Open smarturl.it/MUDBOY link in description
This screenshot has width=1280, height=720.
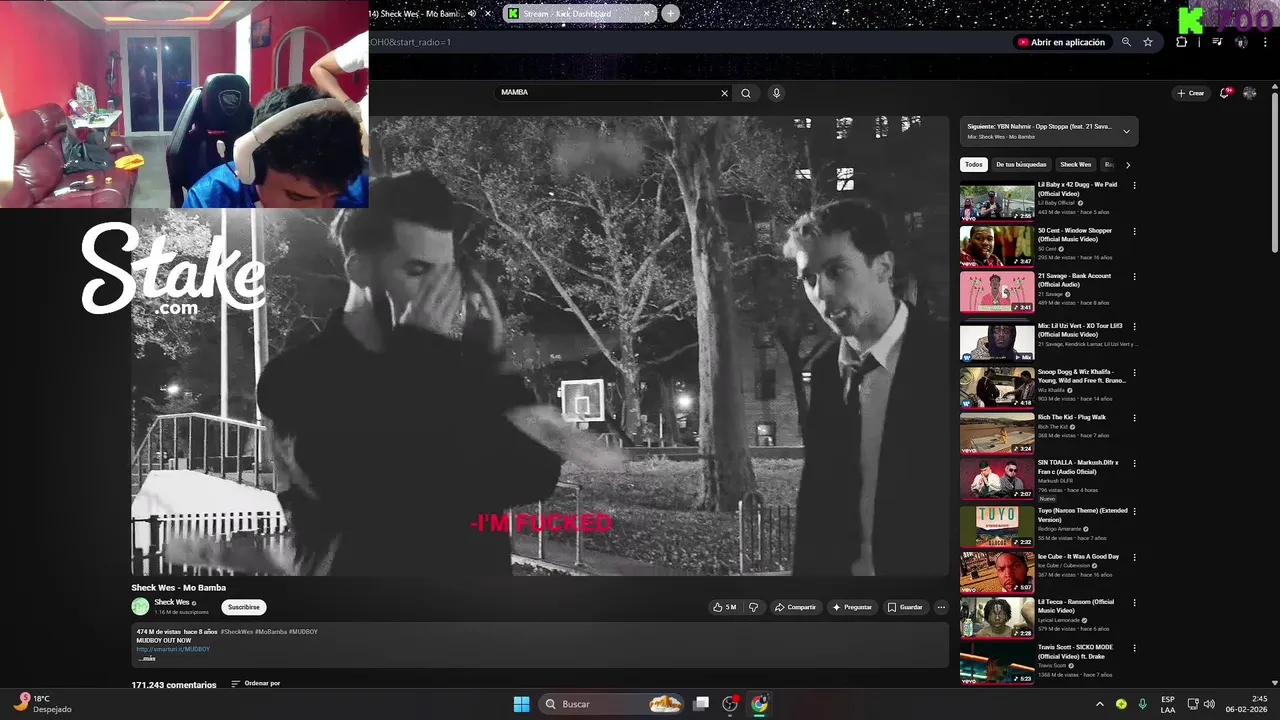(x=173, y=649)
